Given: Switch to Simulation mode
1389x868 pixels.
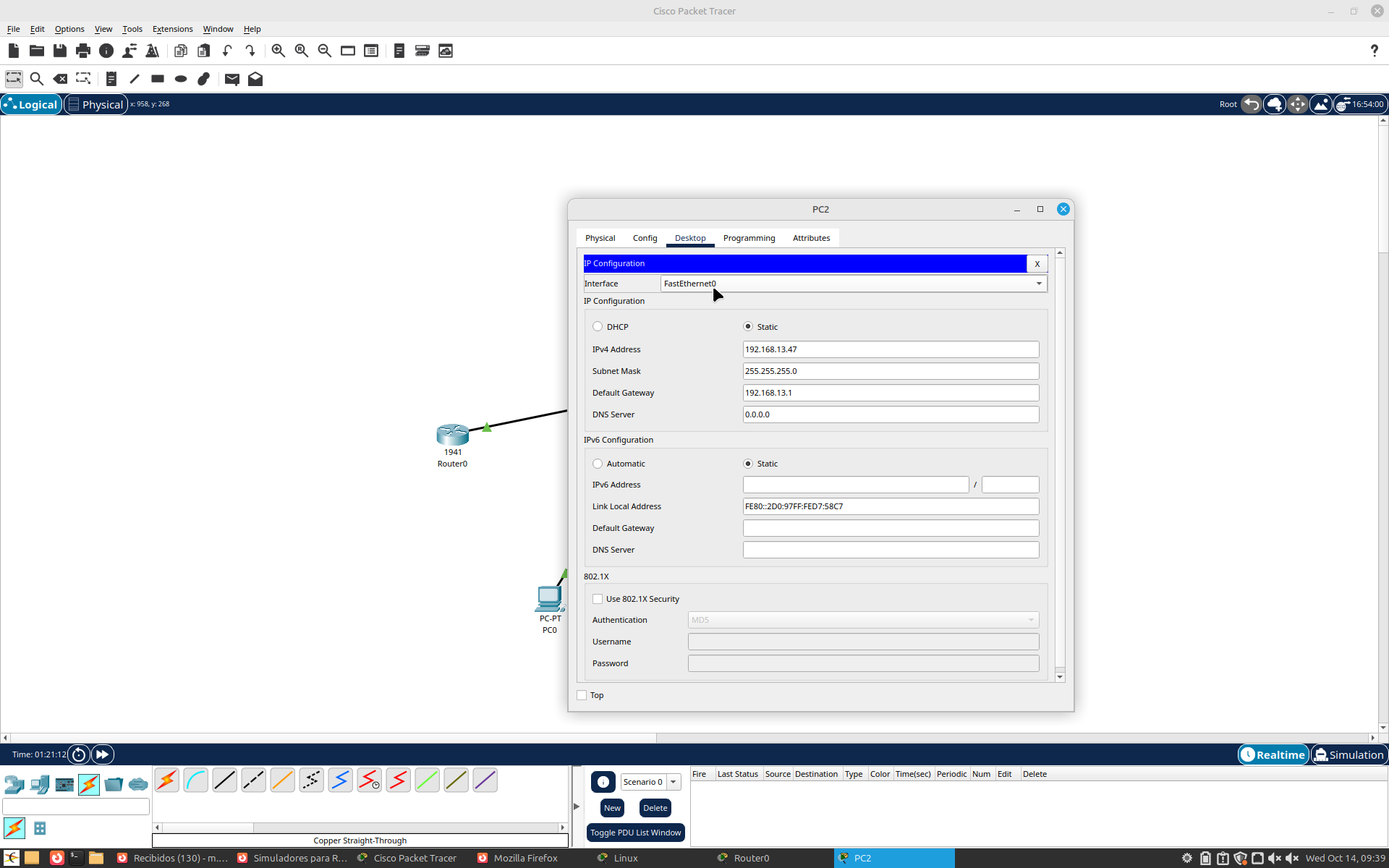Looking at the screenshot, I should coord(1349,754).
